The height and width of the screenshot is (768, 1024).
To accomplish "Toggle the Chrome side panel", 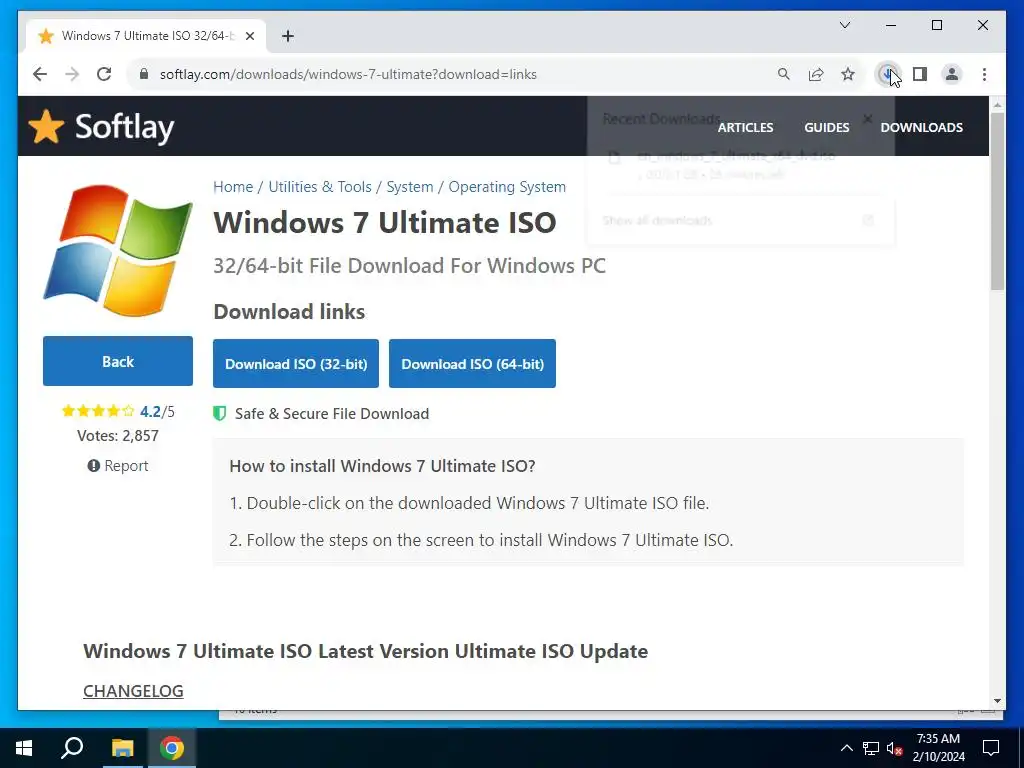I will pos(920,74).
